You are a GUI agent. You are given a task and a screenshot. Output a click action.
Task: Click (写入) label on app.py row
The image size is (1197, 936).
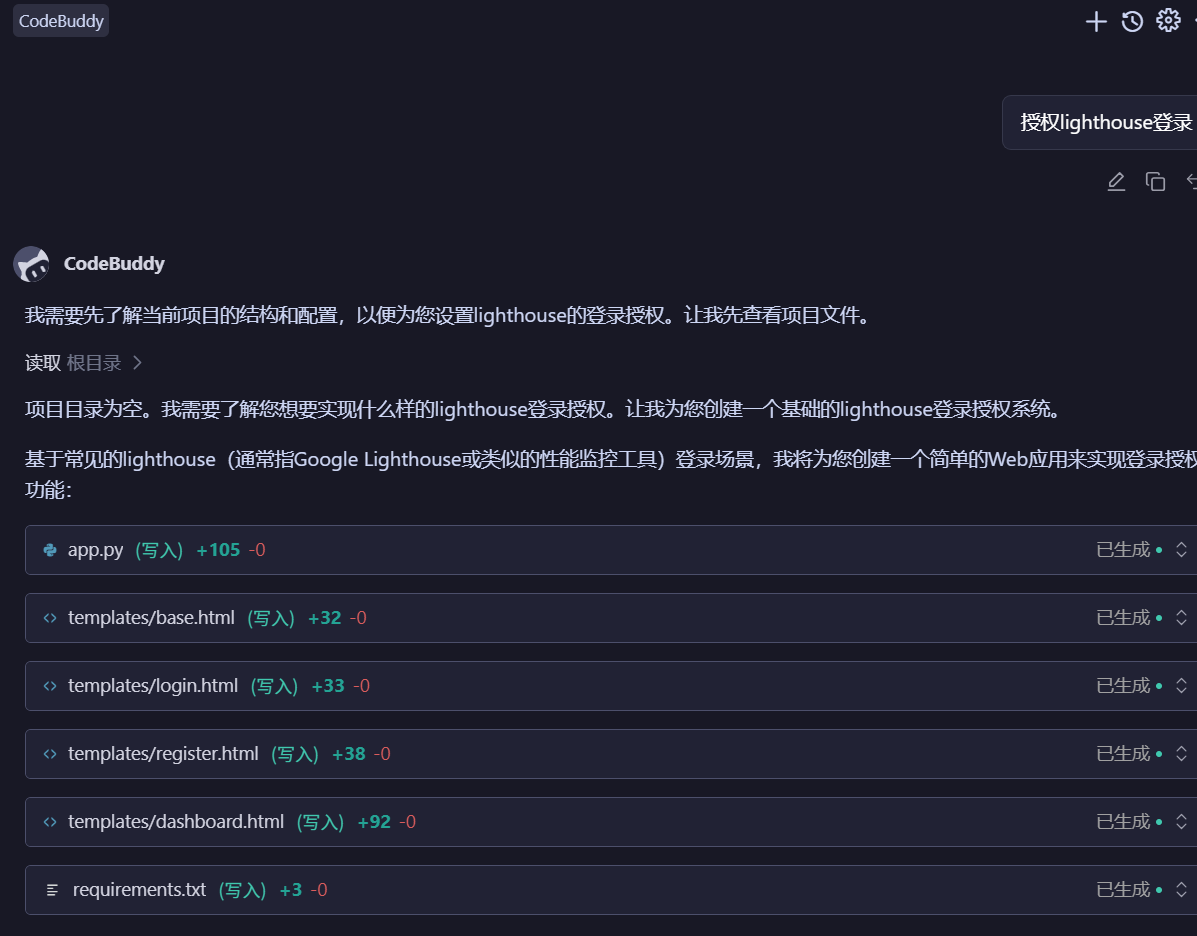coord(159,550)
